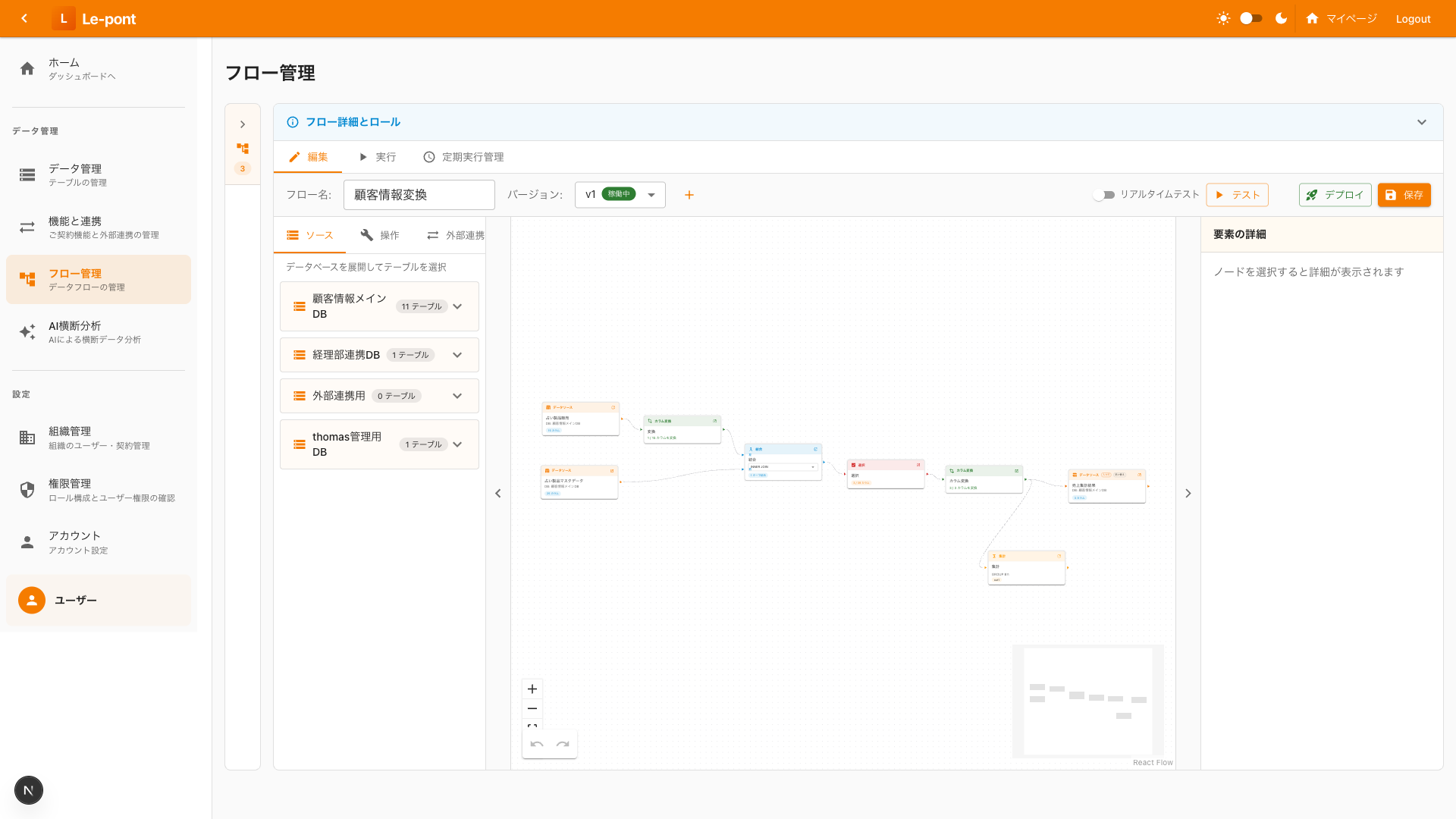This screenshot has width=1456, height=819.
Task: Collapse the right details panel arrow
Action: pos(1188,494)
